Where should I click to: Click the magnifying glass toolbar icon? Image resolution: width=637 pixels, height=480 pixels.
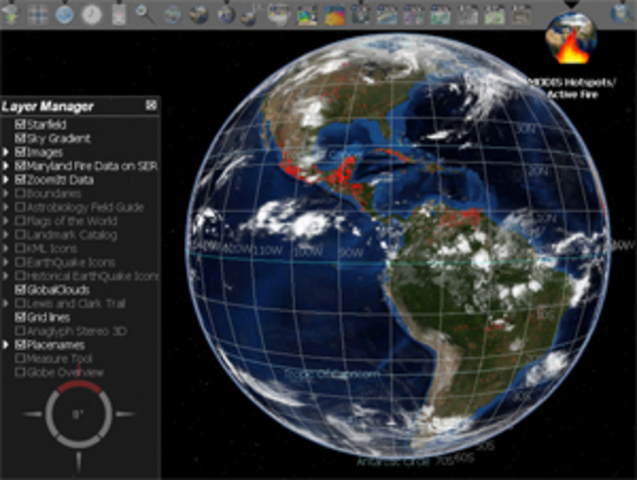[x=144, y=15]
